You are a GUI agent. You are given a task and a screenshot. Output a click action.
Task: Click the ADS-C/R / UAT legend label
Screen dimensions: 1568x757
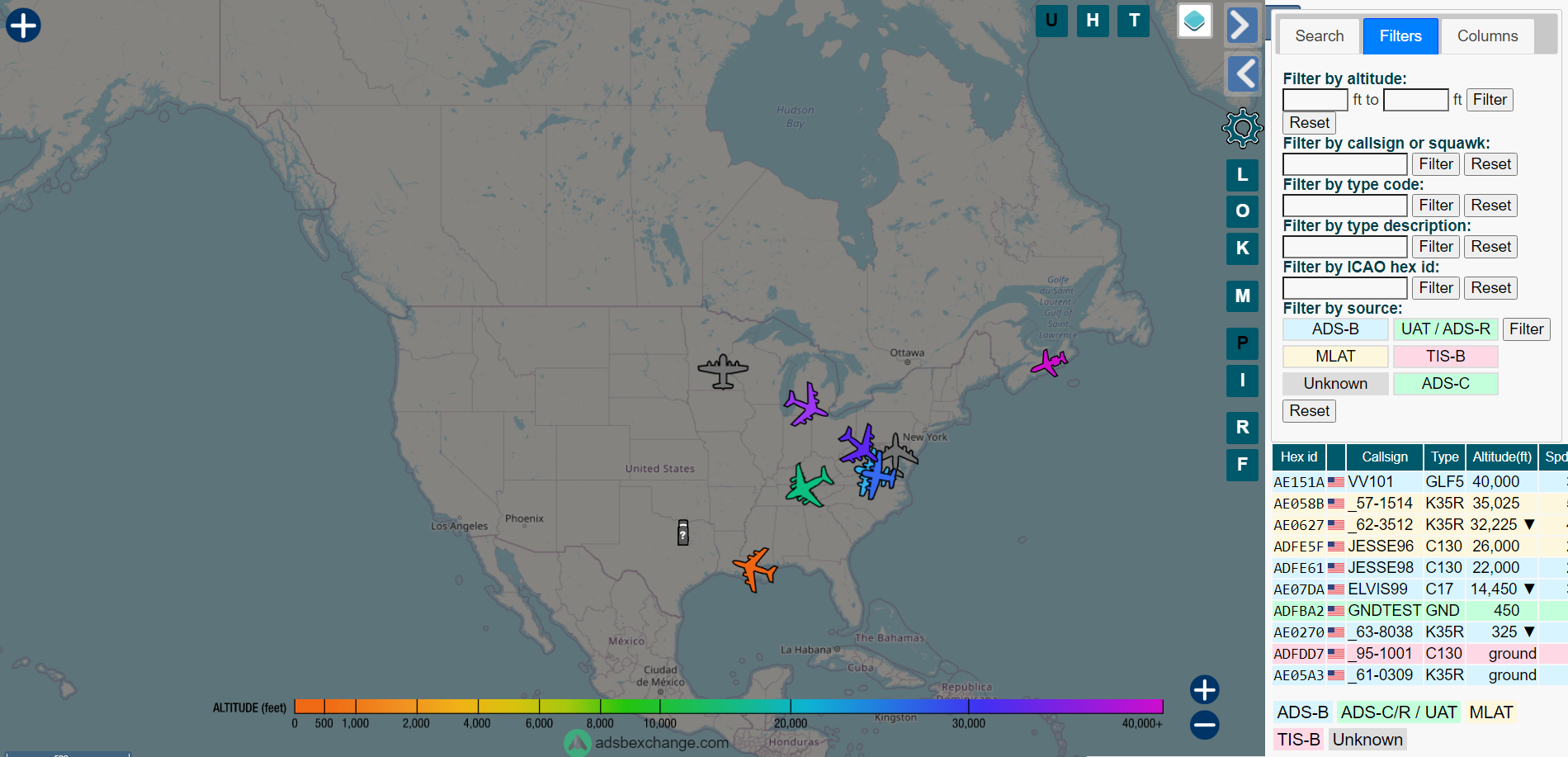point(1399,712)
